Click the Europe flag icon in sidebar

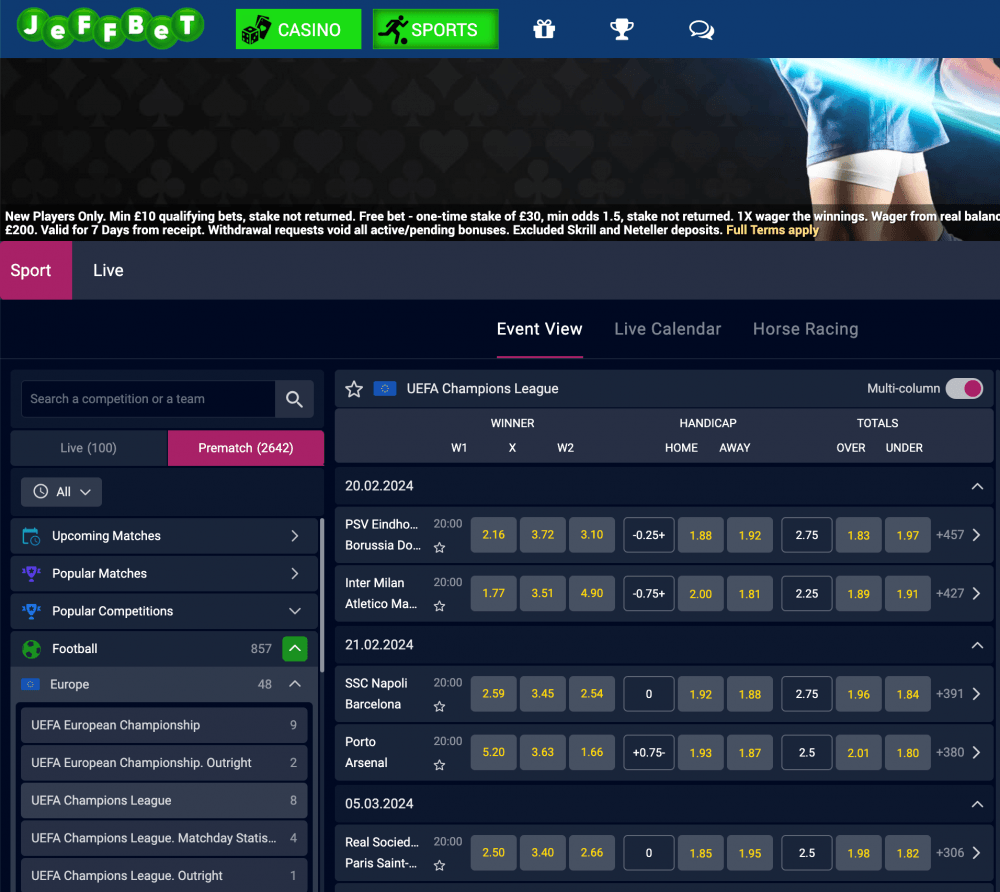pos(31,684)
